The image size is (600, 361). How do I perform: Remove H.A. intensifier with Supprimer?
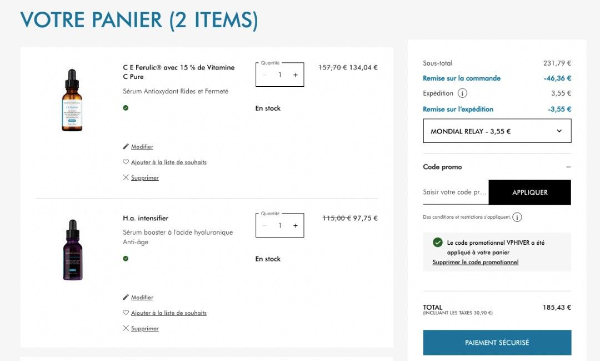(x=140, y=328)
